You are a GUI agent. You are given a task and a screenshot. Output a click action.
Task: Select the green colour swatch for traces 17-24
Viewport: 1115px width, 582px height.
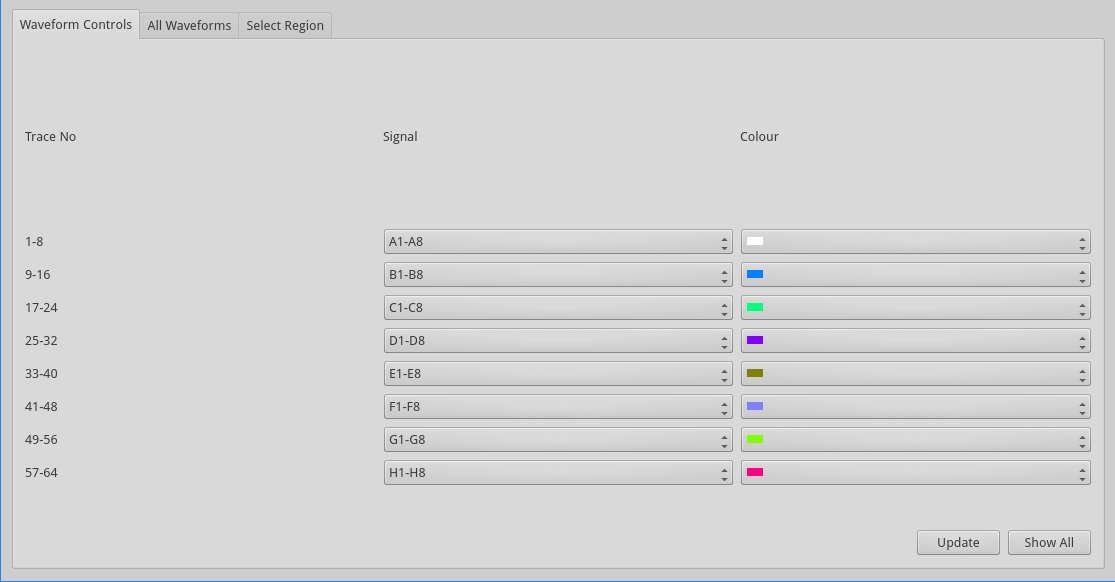tap(755, 308)
